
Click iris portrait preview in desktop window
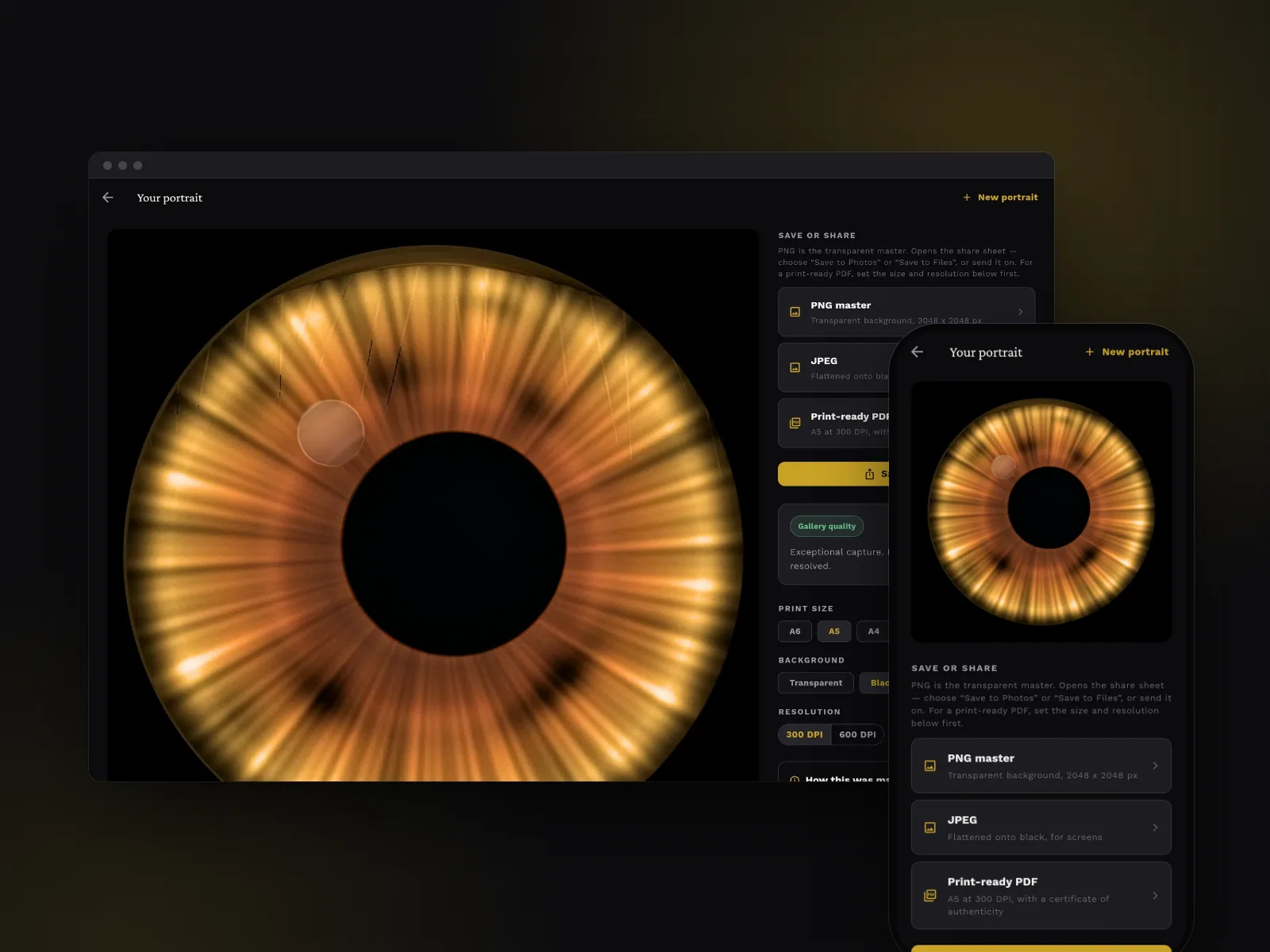(433, 505)
